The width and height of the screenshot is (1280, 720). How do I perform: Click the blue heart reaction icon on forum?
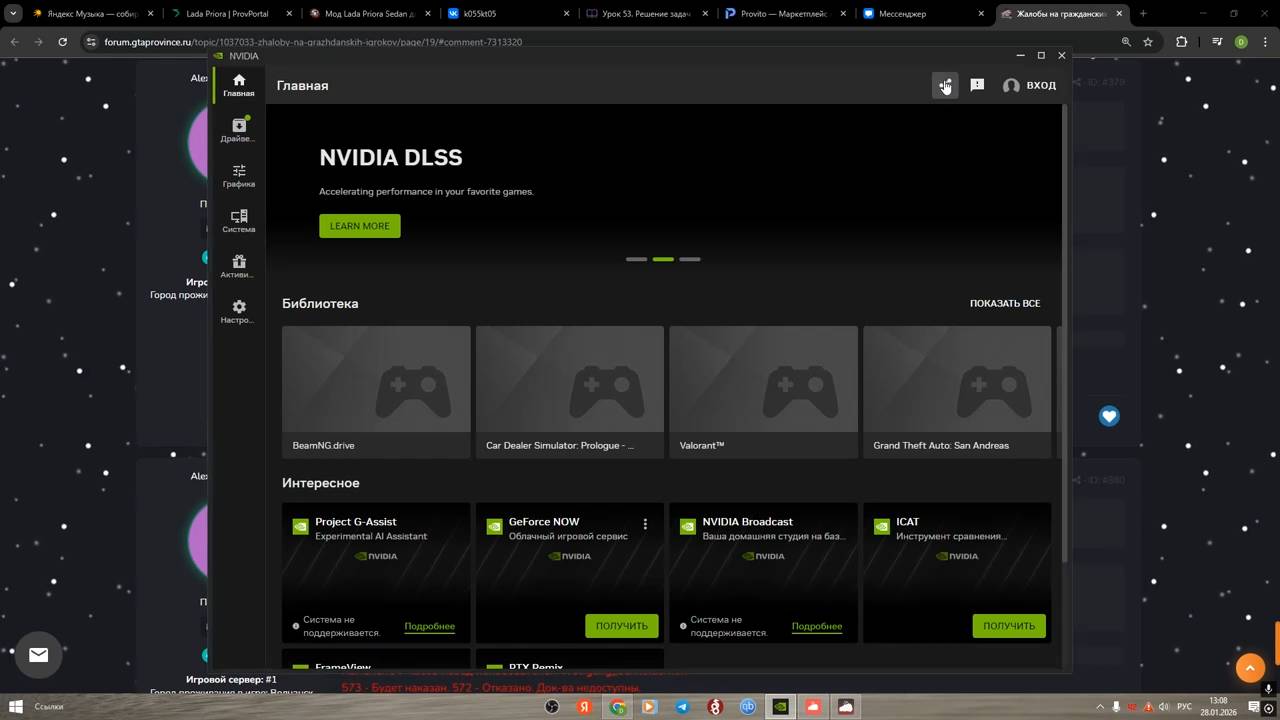(1109, 416)
